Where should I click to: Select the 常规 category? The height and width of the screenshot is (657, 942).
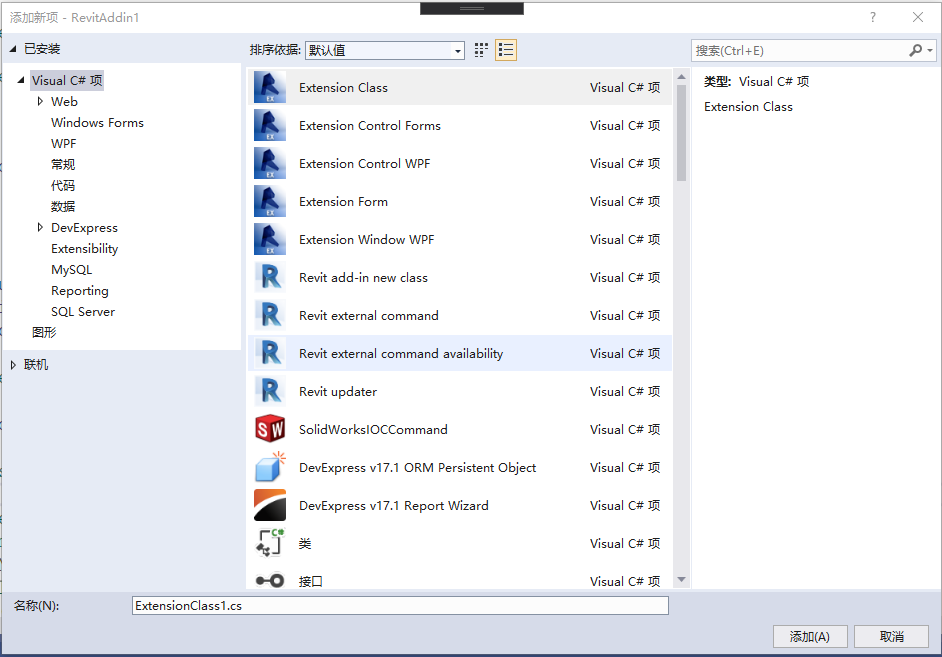[63, 165]
